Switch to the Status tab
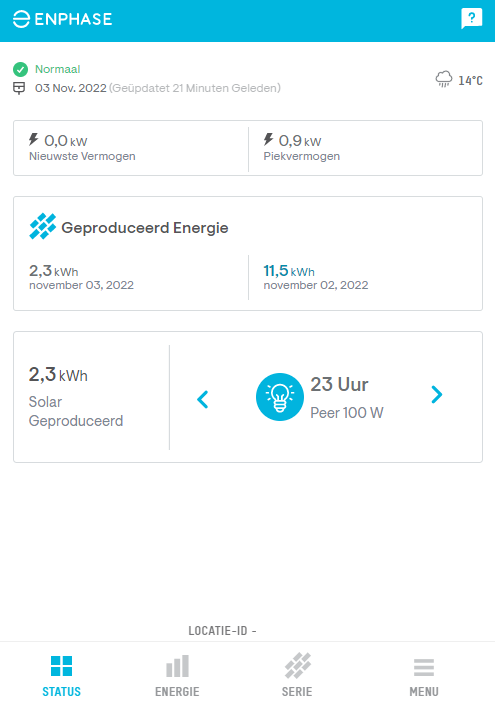The height and width of the screenshot is (704, 495). point(62,676)
